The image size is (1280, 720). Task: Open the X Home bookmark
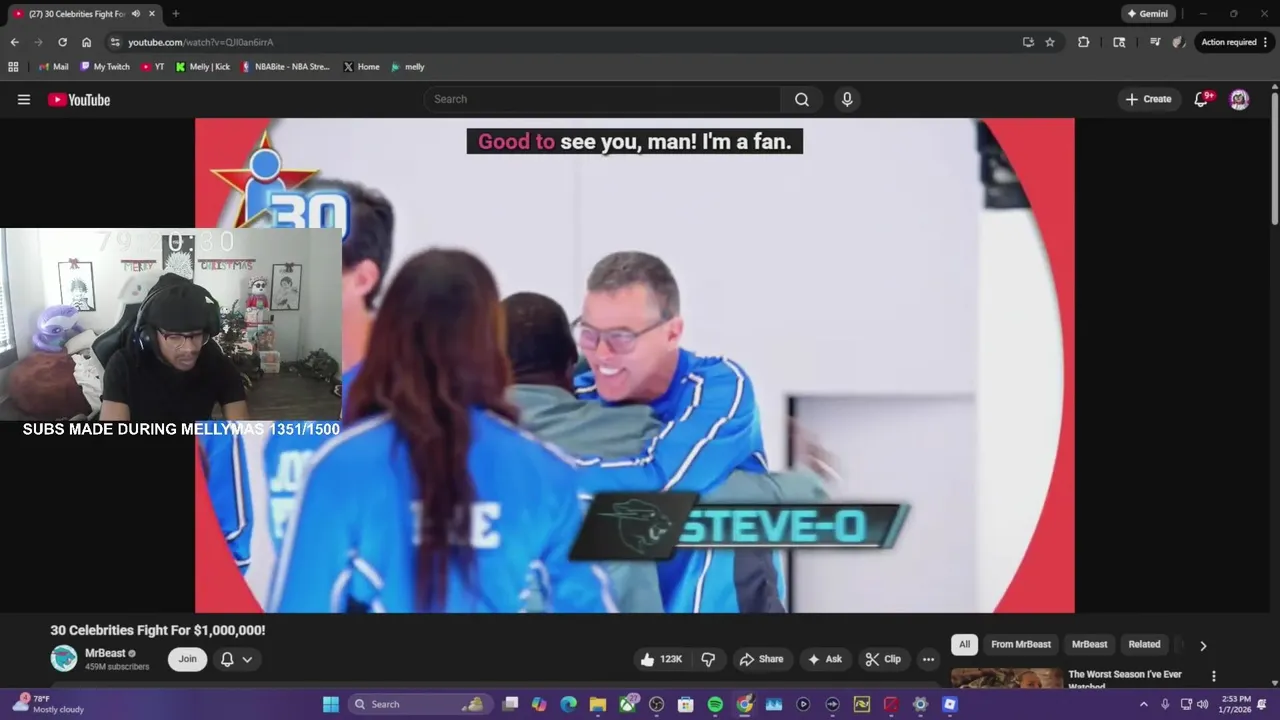pos(361,67)
